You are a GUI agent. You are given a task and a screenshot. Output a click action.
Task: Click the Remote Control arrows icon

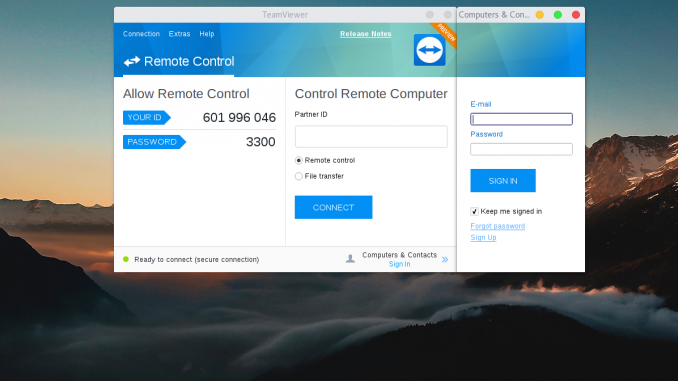(x=131, y=61)
